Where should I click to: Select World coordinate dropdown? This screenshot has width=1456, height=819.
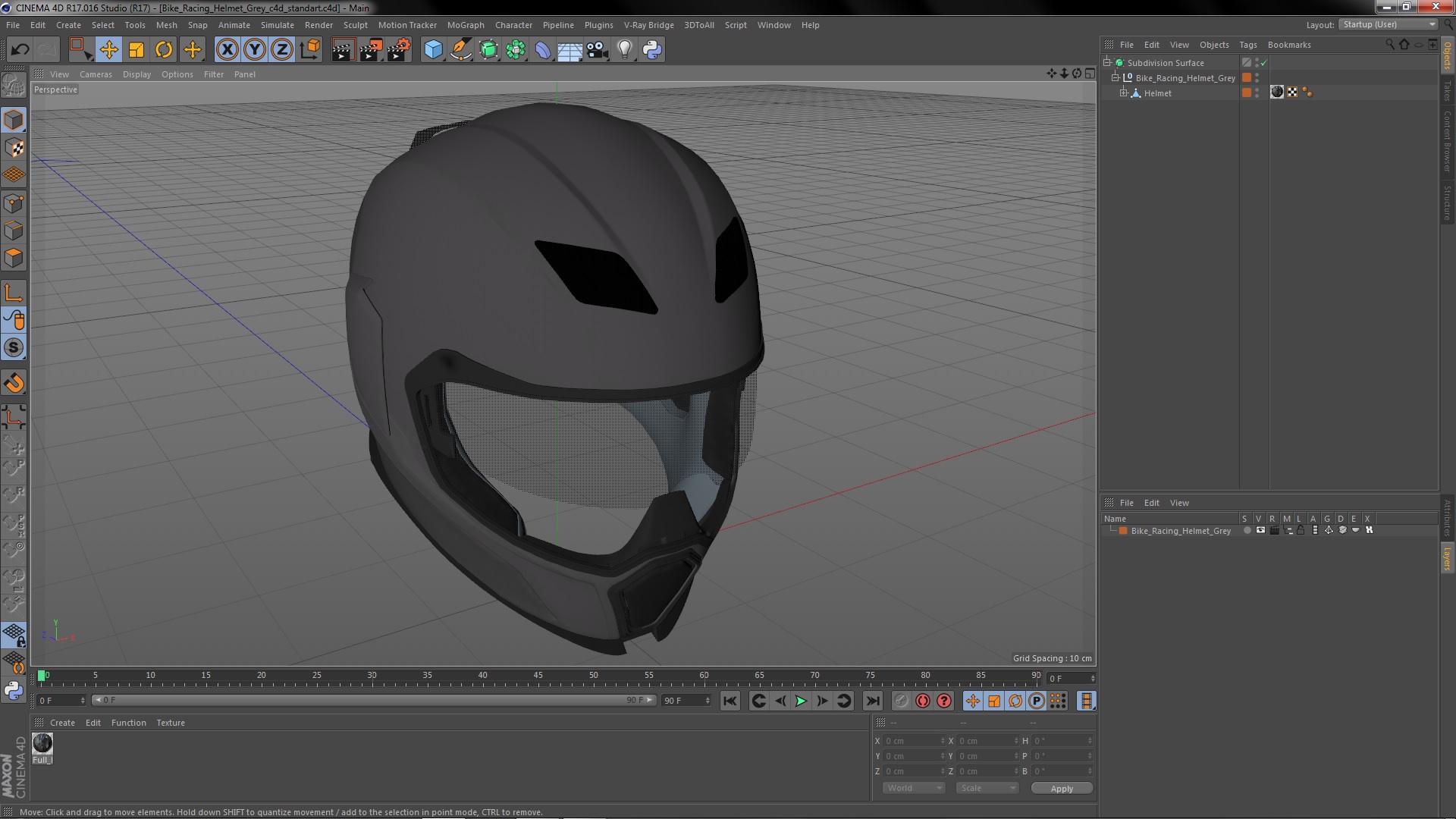click(x=911, y=788)
